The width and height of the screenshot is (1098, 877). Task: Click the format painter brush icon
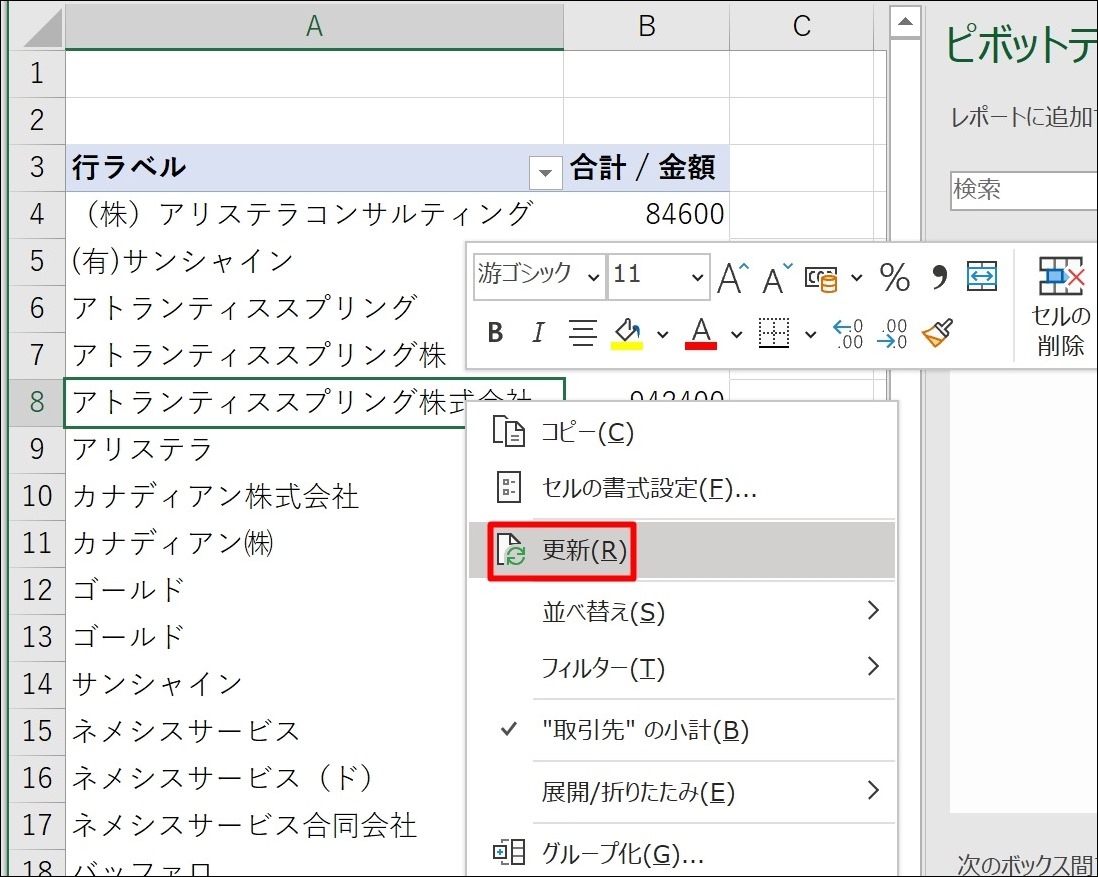pyautogui.click(x=937, y=333)
